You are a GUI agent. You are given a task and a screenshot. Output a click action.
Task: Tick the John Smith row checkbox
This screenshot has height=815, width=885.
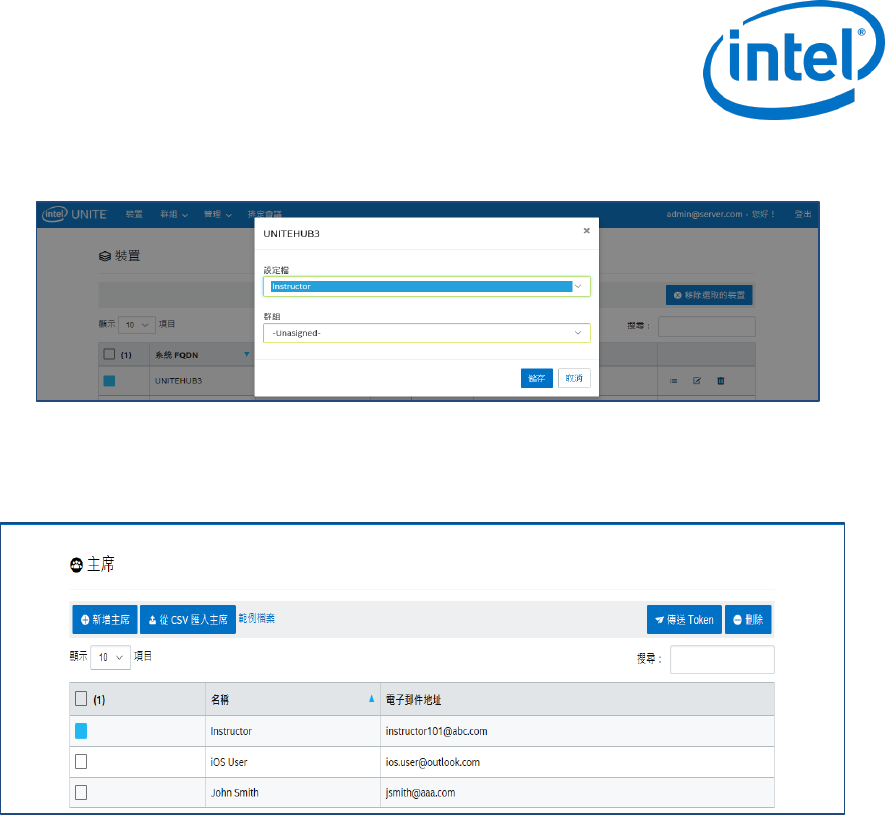coord(82,792)
